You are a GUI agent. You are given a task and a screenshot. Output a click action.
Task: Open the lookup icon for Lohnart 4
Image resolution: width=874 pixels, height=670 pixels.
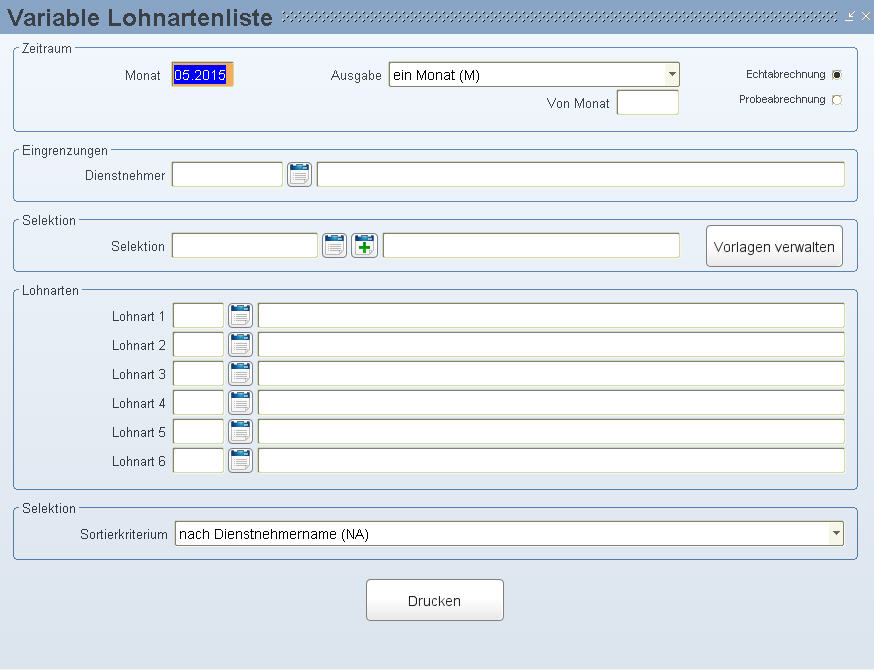point(240,403)
